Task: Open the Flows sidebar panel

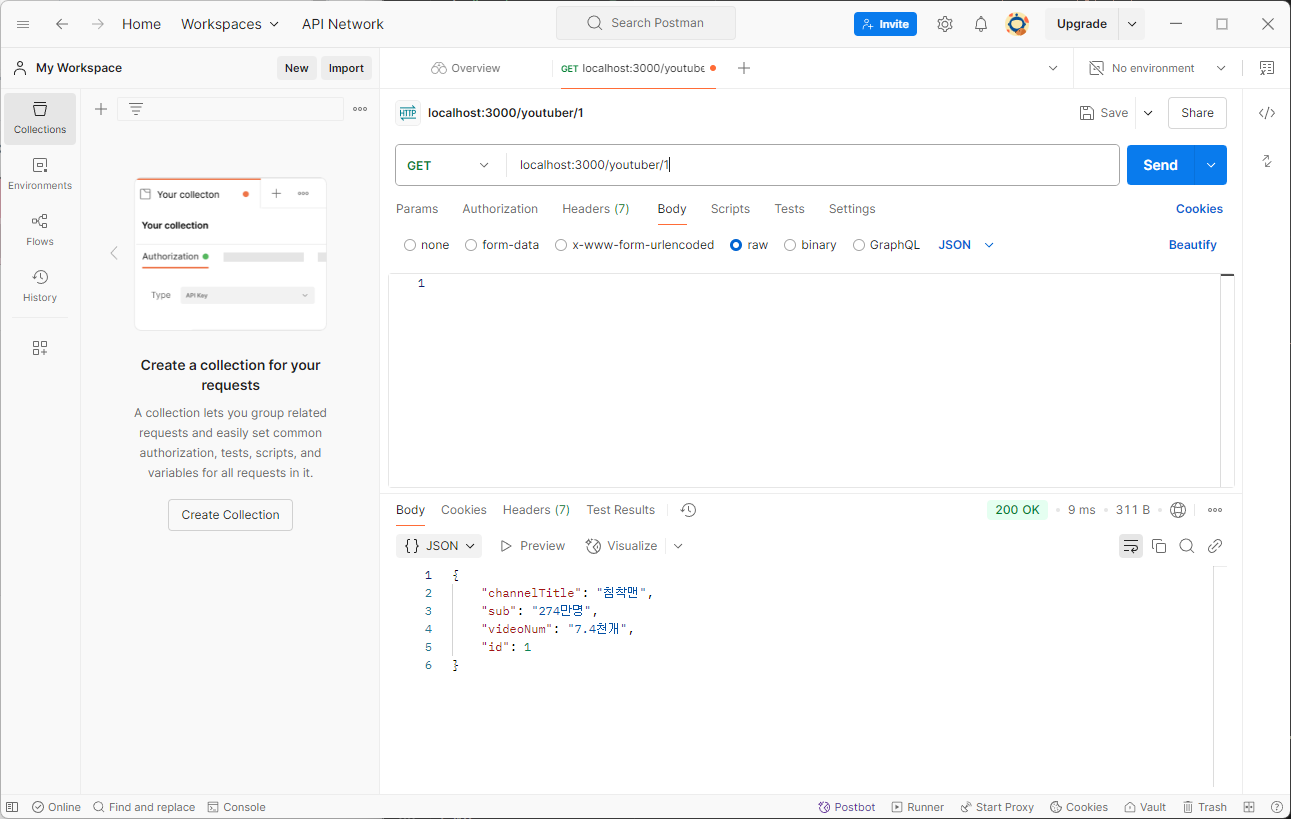Action: (x=40, y=230)
